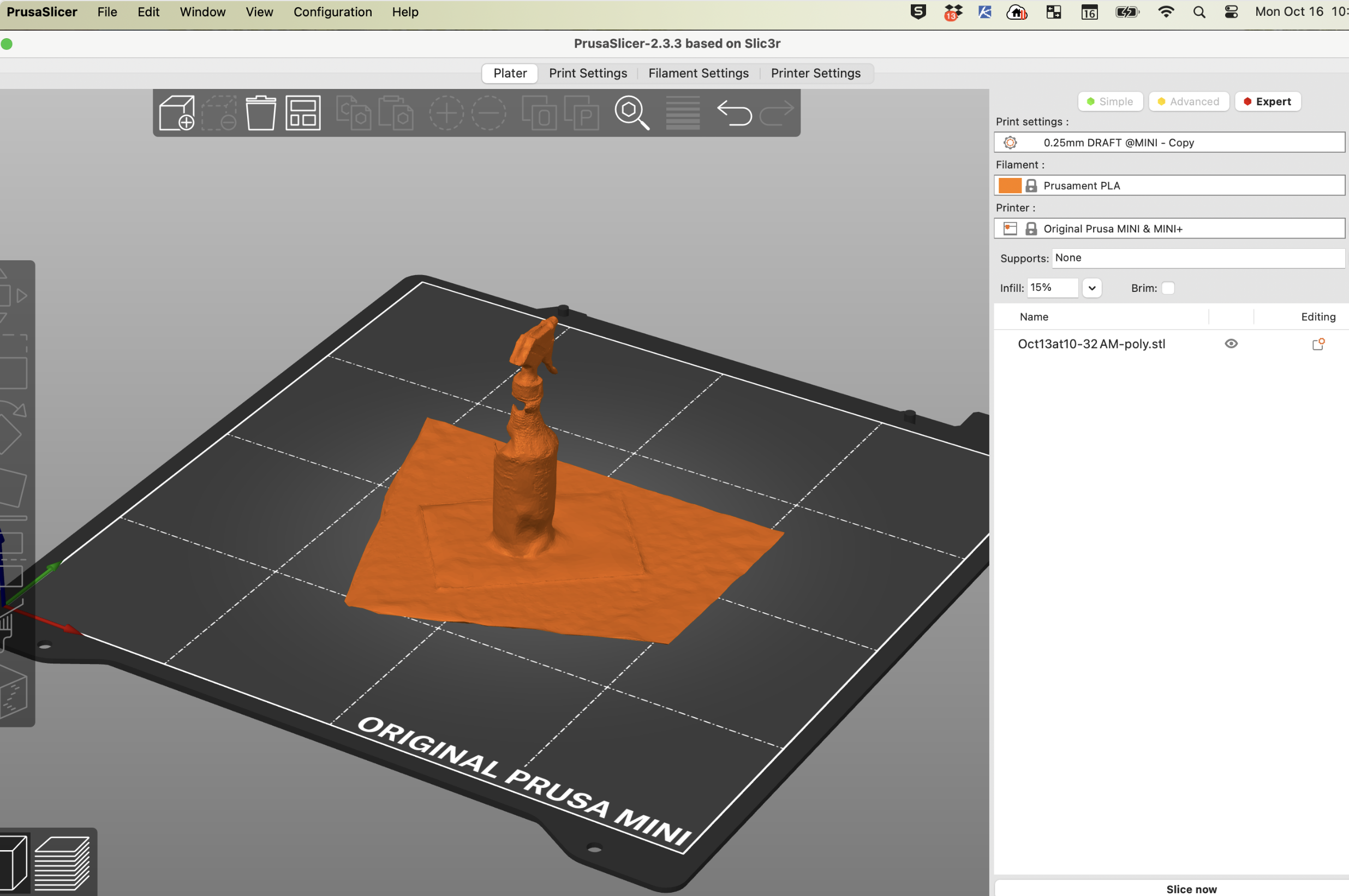
Task: Click the Redo arrow
Action: click(x=777, y=112)
